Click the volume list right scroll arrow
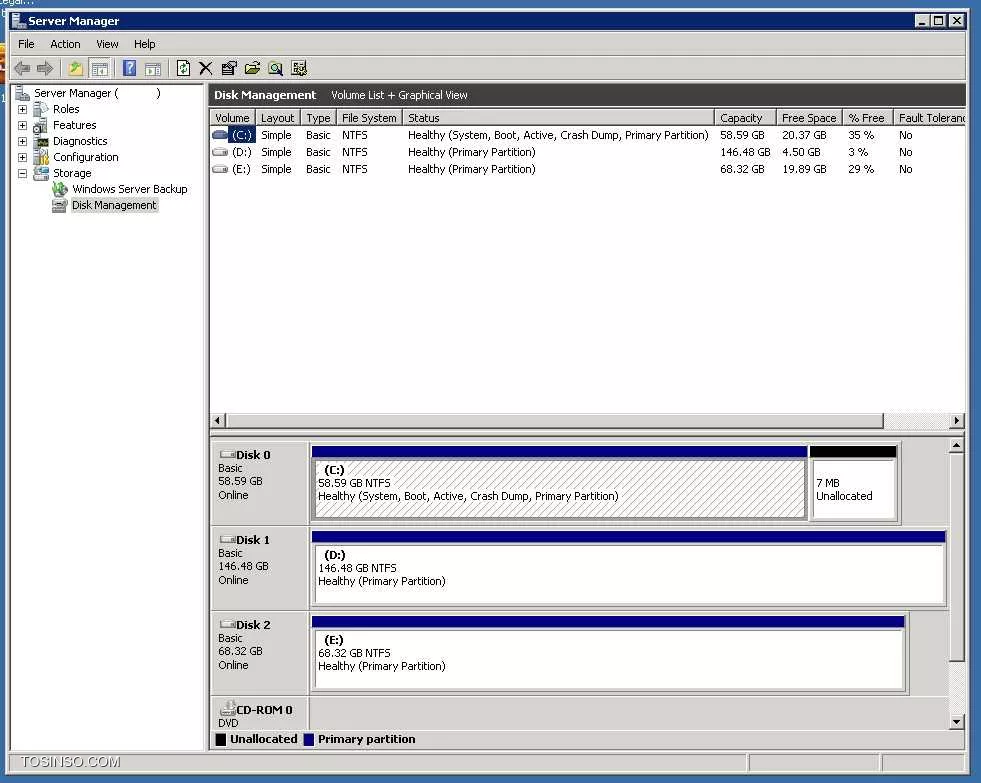The height and width of the screenshot is (783, 981). [x=956, y=420]
